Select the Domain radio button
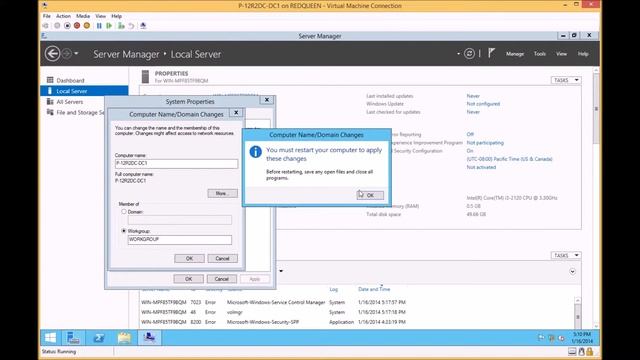The height and width of the screenshot is (360, 640). pyautogui.click(x=124, y=212)
